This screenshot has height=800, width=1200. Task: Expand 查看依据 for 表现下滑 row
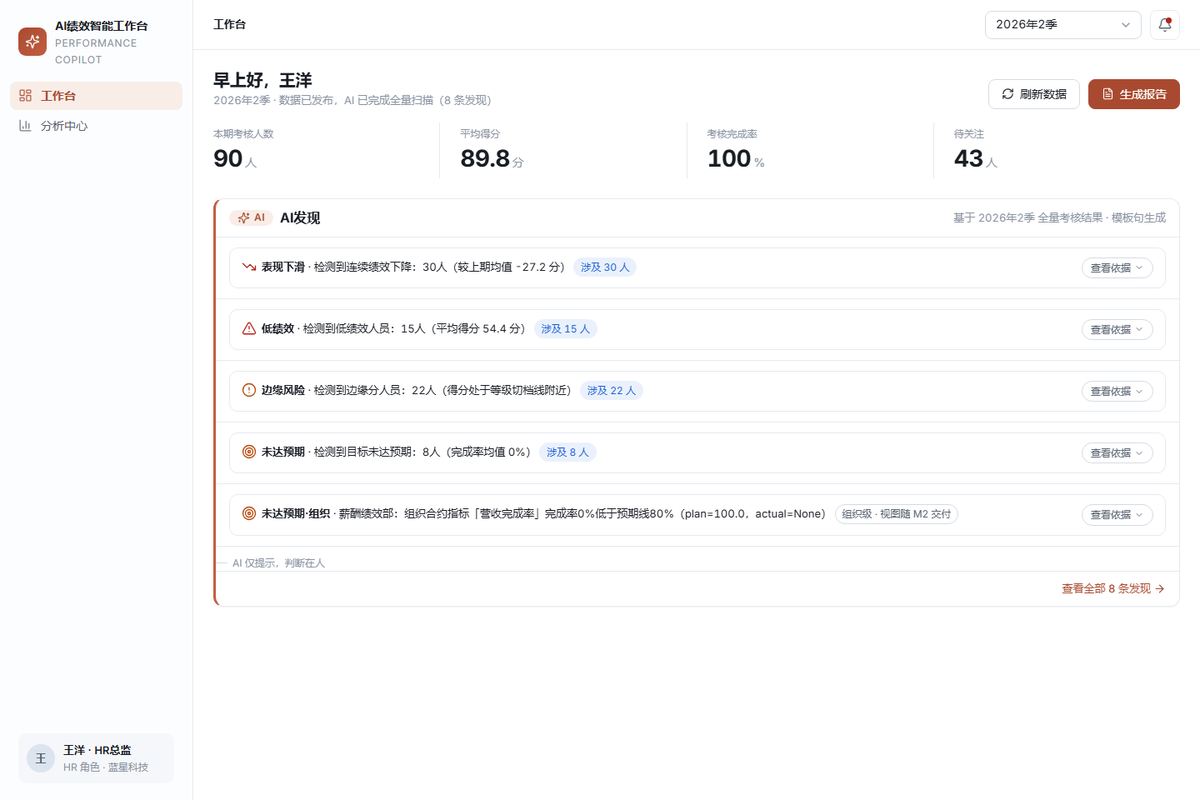pyautogui.click(x=1117, y=268)
